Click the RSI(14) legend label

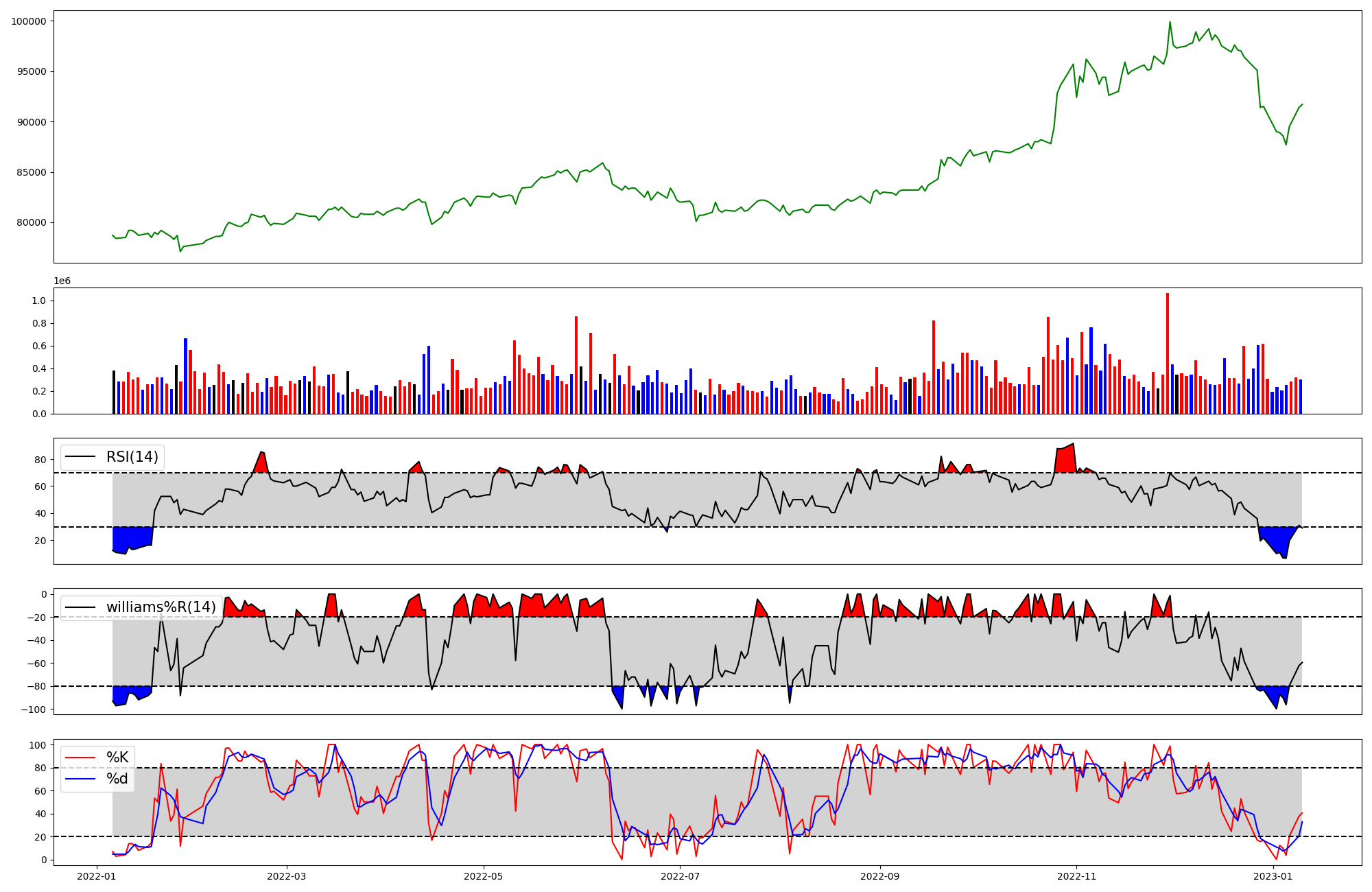(132, 457)
